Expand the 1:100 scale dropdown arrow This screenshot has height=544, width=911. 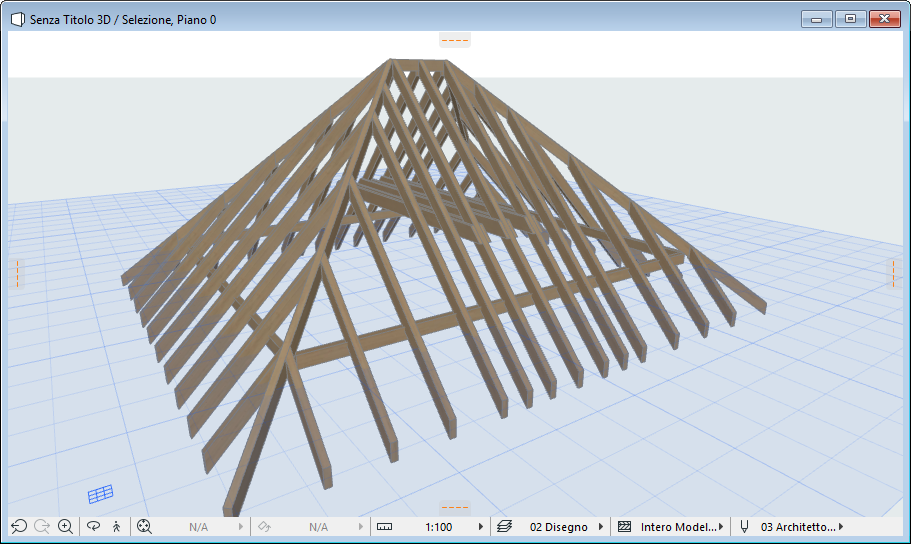click(x=481, y=526)
